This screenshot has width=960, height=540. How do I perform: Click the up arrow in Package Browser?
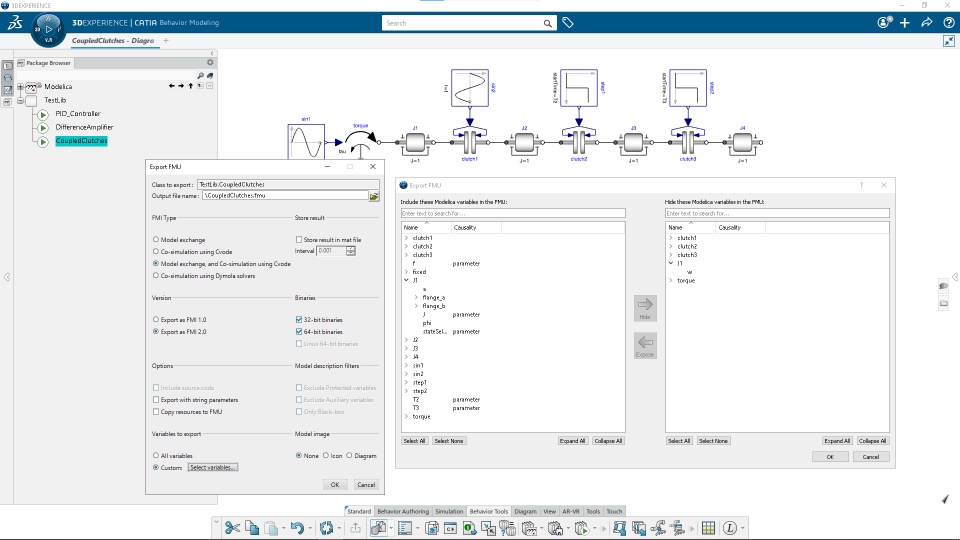(190, 86)
